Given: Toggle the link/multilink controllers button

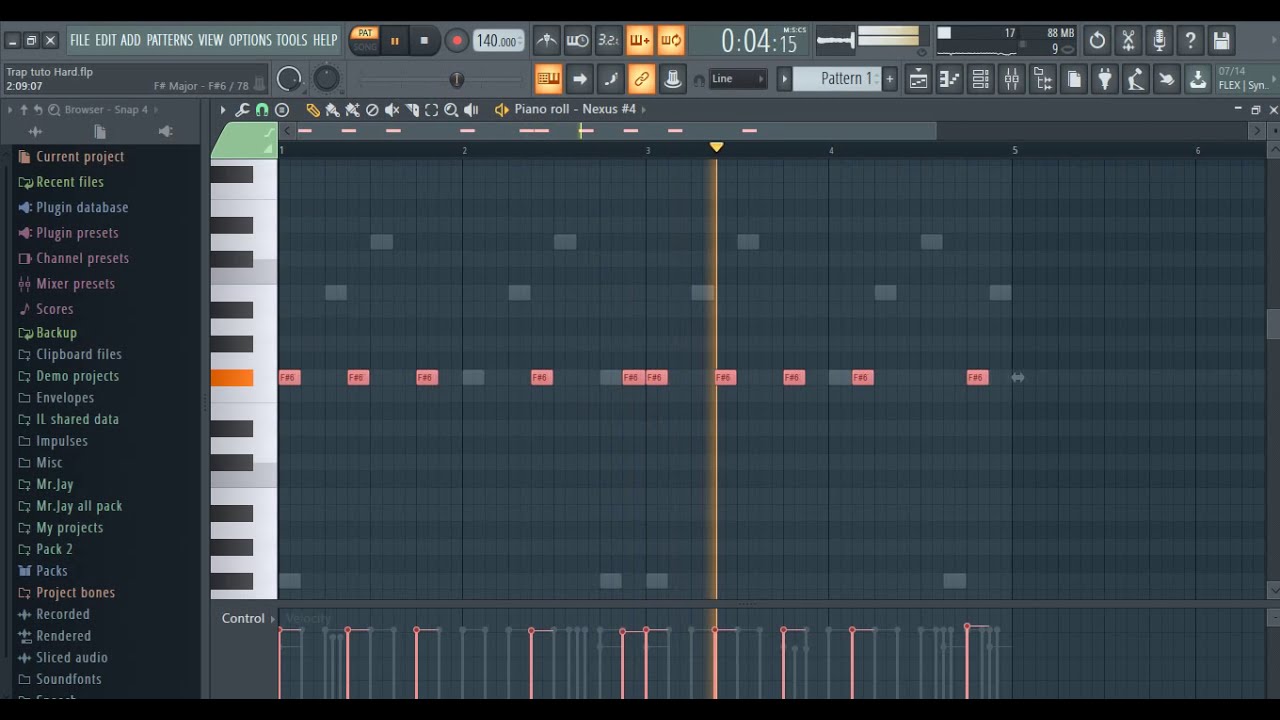Looking at the screenshot, I should (641, 79).
